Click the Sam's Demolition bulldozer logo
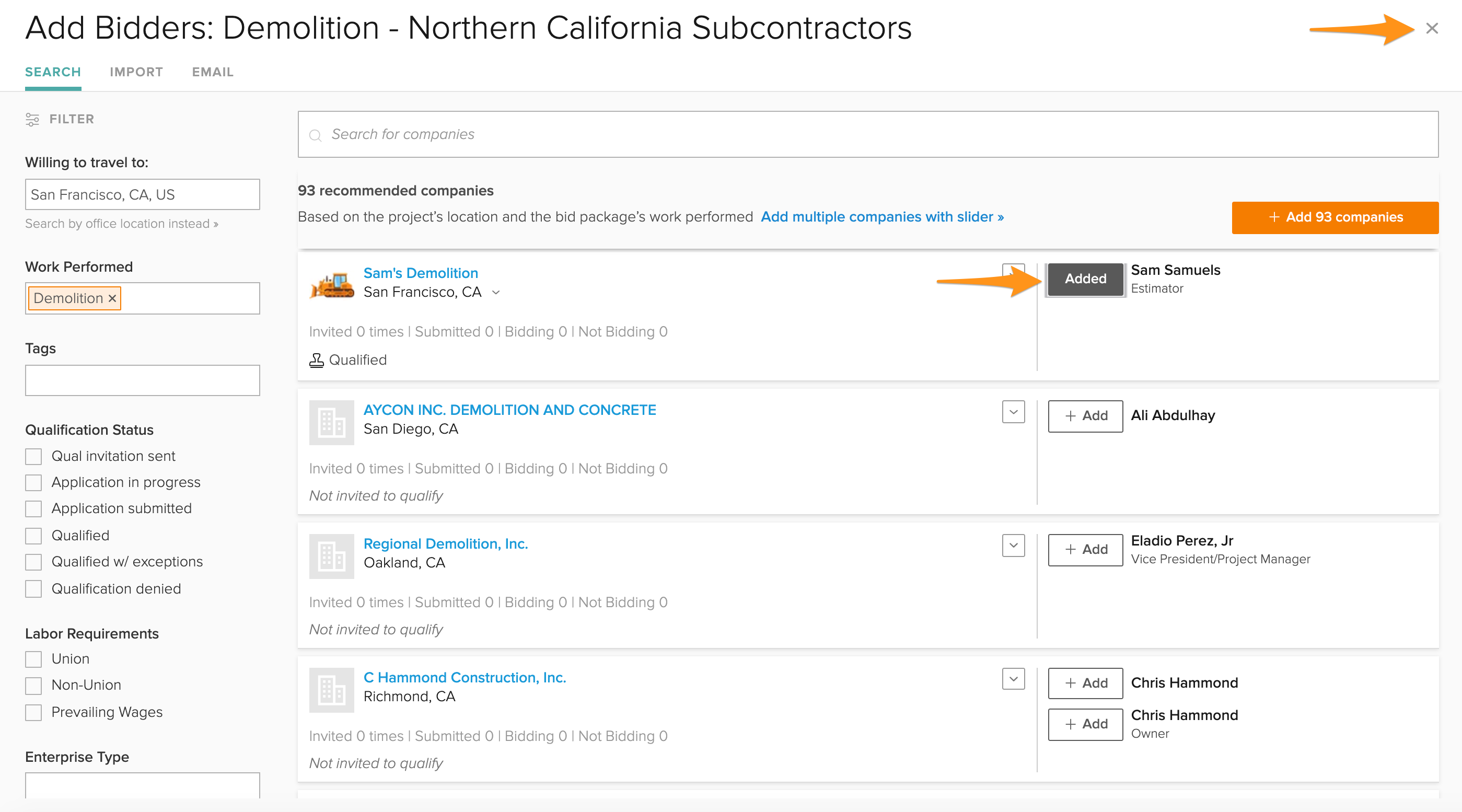1462x812 pixels. click(331, 284)
